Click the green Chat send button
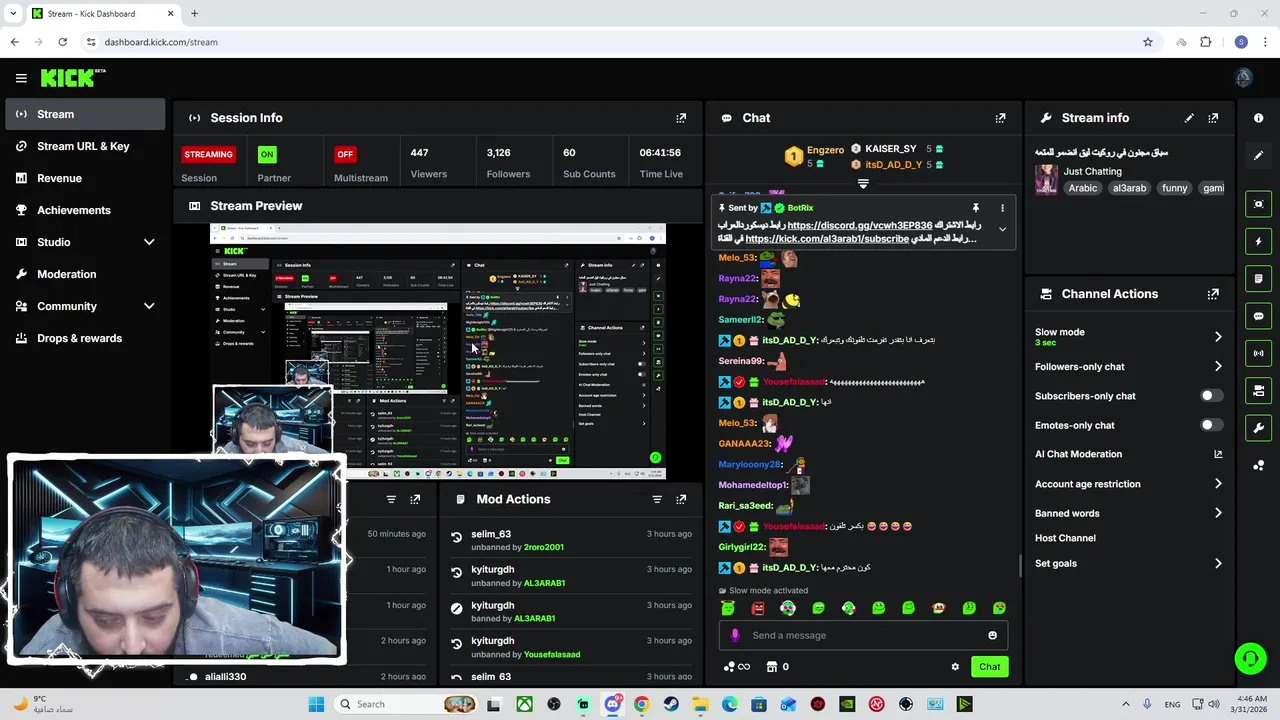 (x=989, y=667)
